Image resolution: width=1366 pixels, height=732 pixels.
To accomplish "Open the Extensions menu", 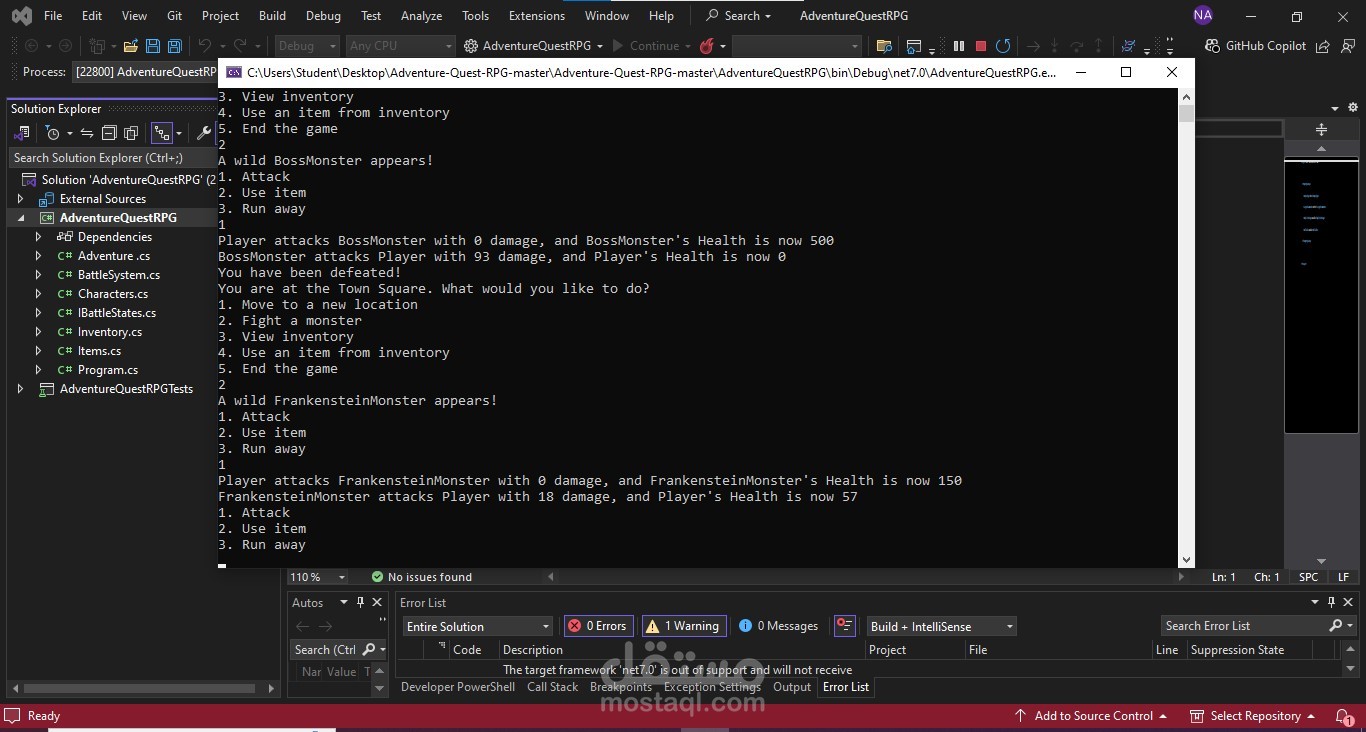I will coord(537,16).
